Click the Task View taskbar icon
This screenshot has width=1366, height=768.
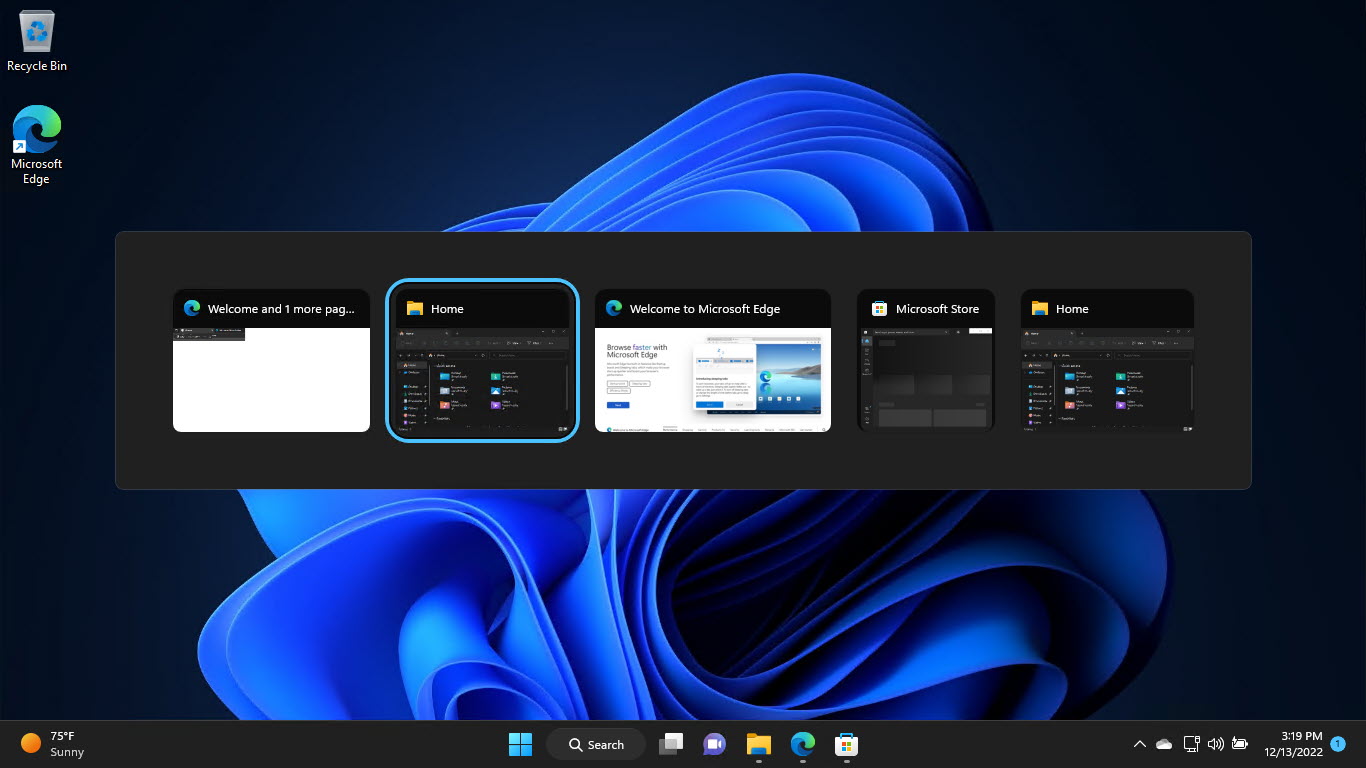pyautogui.click(x=670, y=744)
